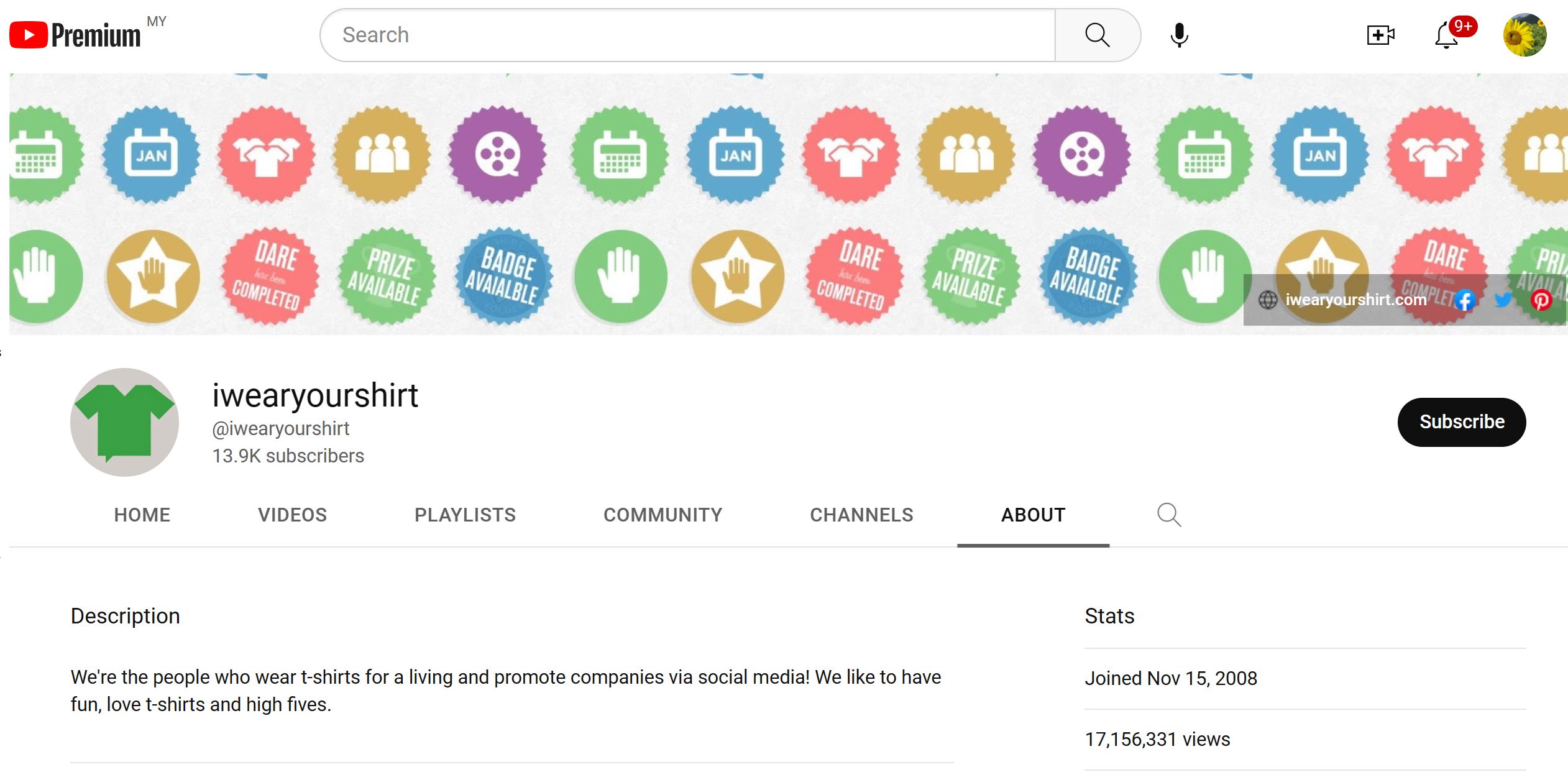The height and width of the screenshot is (772, 1568).
Task: Visit the iwearyourshirt.com banner link
Action: (x=1356, y=300)
